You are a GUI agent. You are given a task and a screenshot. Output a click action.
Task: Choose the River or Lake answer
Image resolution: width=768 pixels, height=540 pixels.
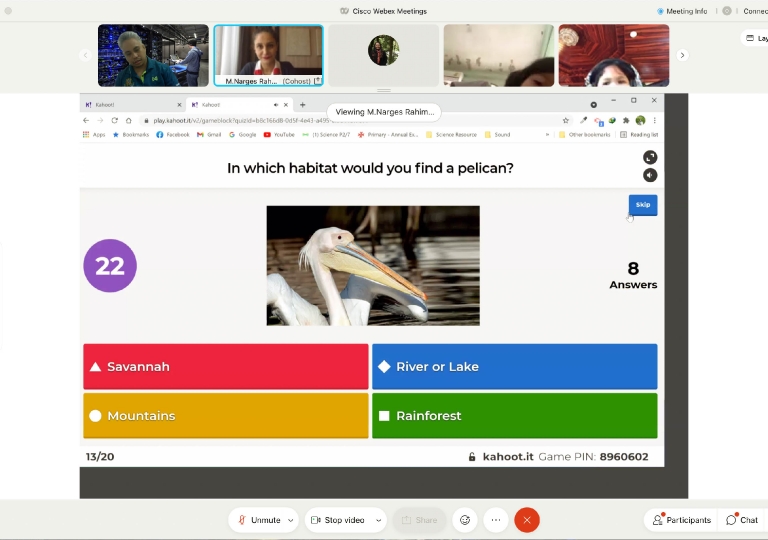point(515,367)
